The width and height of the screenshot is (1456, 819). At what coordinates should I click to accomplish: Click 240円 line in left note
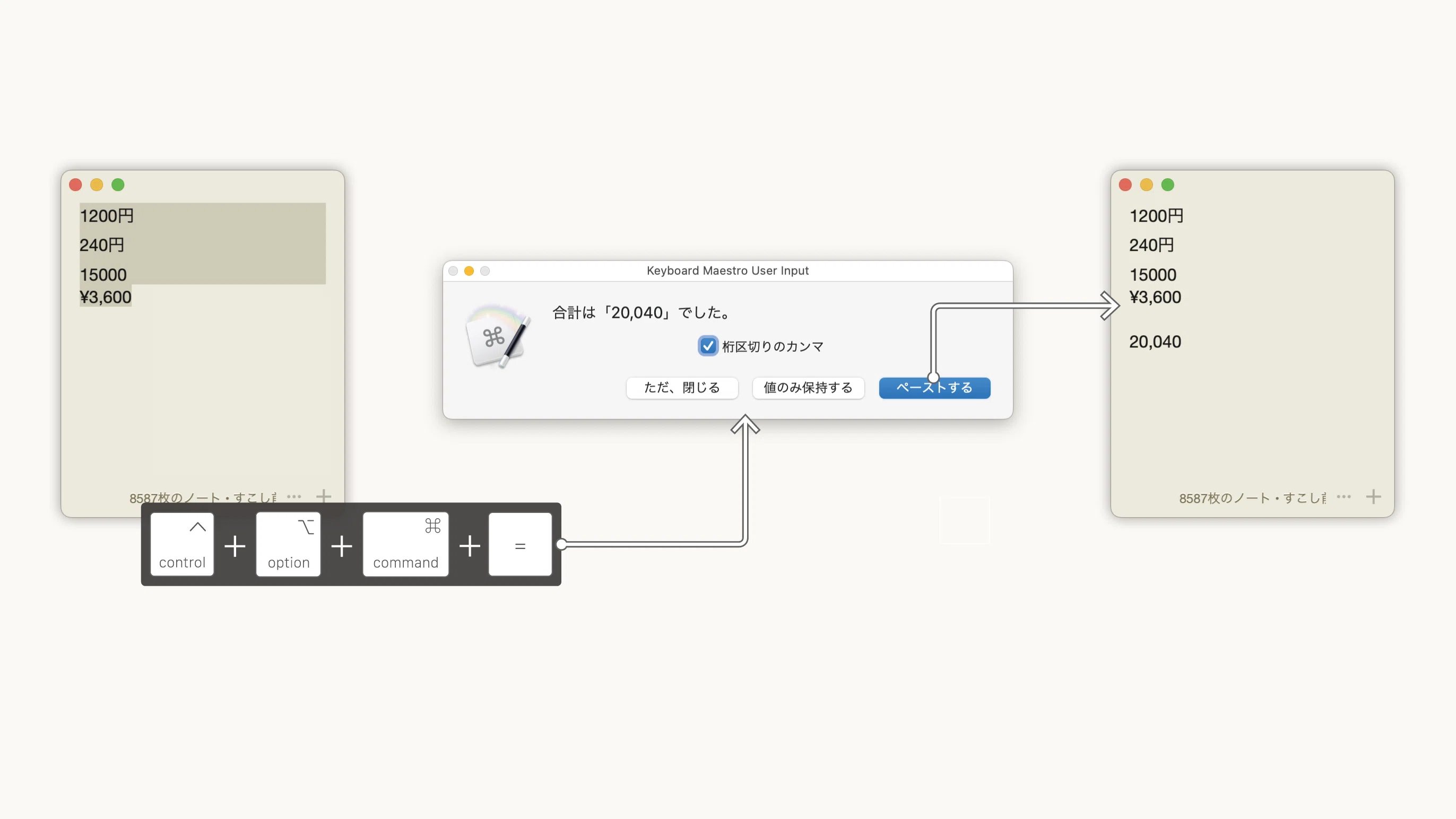102,245
